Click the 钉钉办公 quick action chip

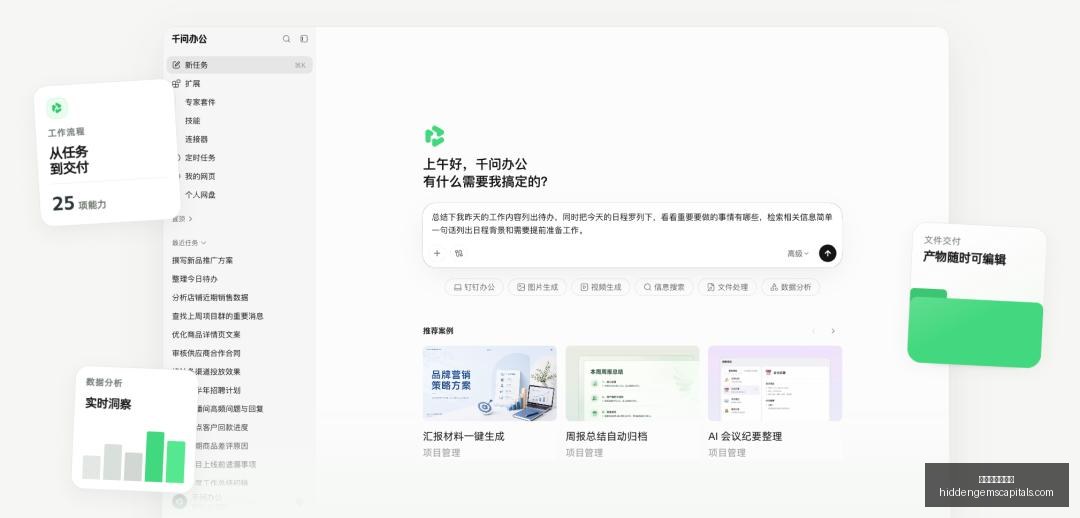[x=474, y=287]
